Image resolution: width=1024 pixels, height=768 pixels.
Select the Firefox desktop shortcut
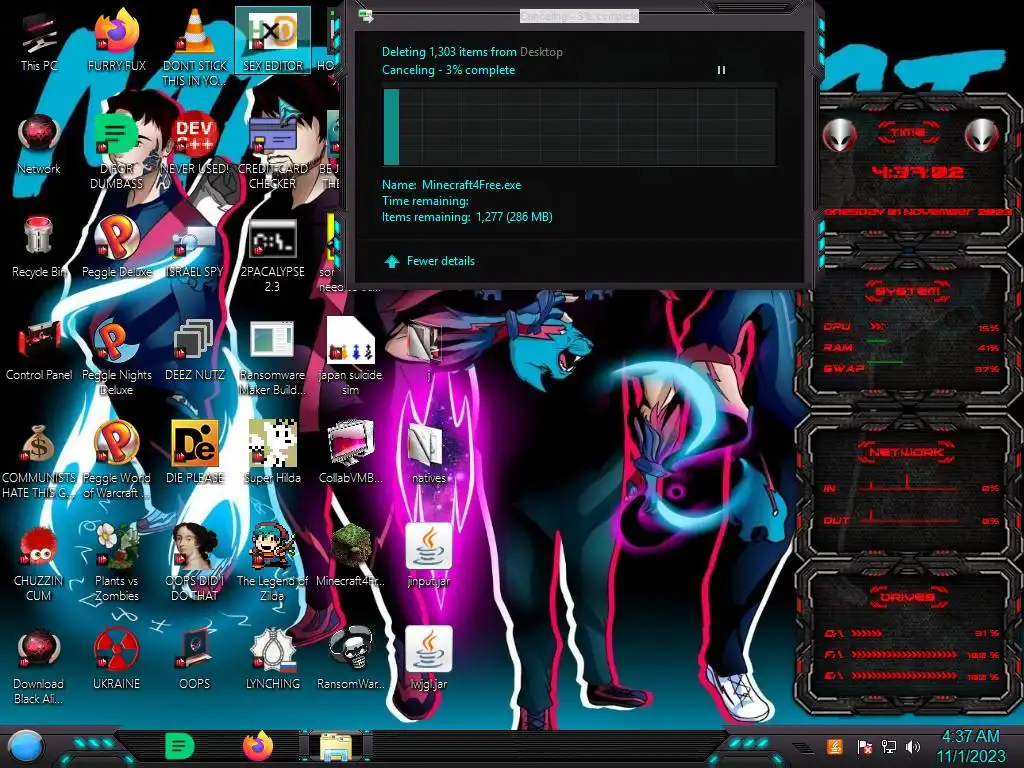point(116,42)
